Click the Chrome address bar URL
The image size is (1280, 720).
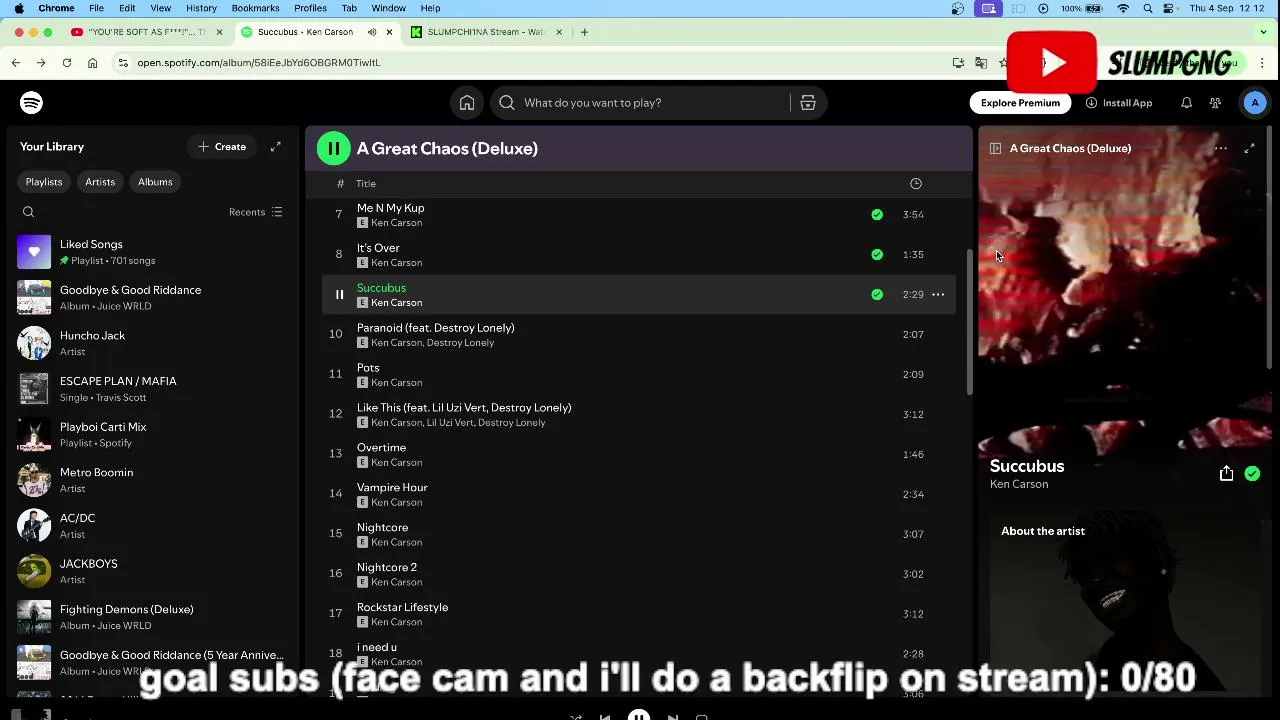coord(258,63)
